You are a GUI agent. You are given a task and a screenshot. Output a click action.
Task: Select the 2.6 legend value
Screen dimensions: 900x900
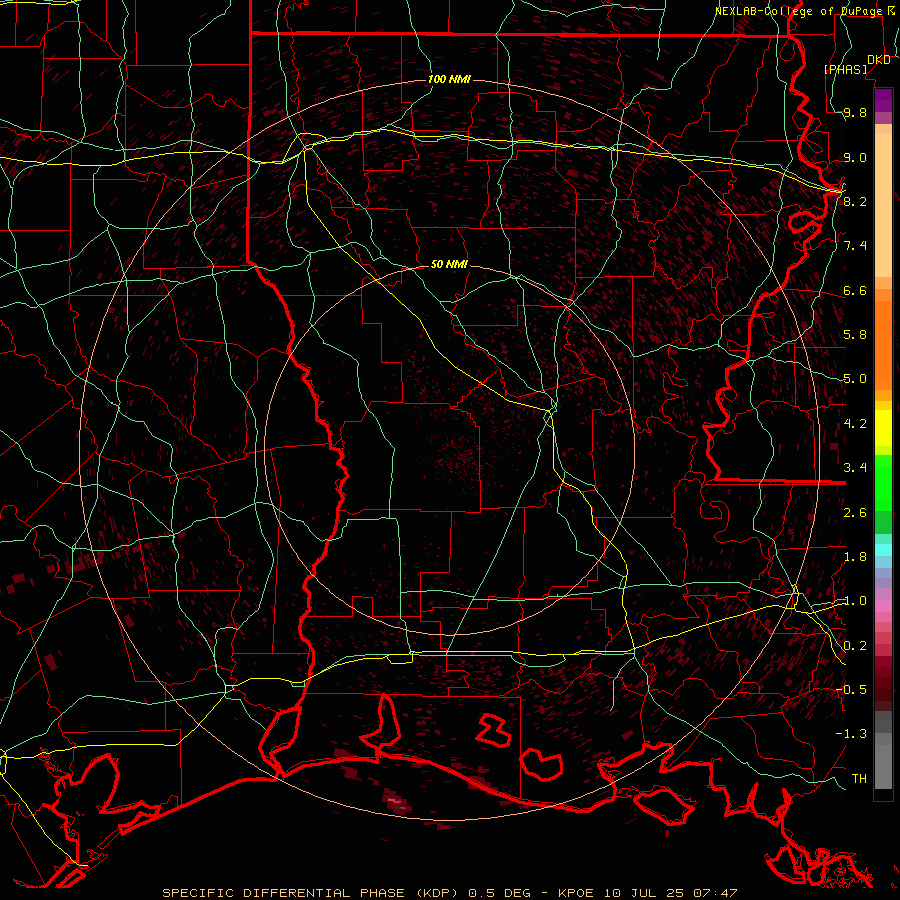pyautogui.click(x=855, y=512)
